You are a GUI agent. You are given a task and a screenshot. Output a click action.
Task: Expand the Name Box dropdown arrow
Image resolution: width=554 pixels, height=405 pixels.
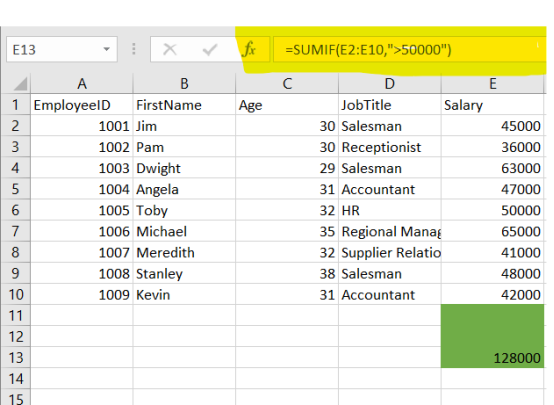pos(106,49)
